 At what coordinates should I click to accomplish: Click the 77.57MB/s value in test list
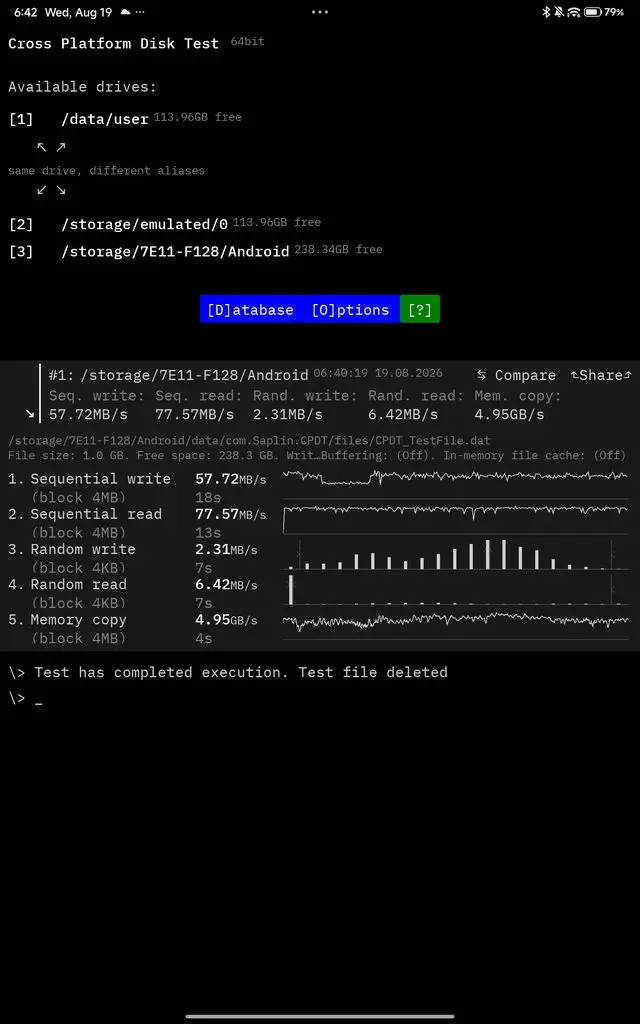[x=231, y=515]
